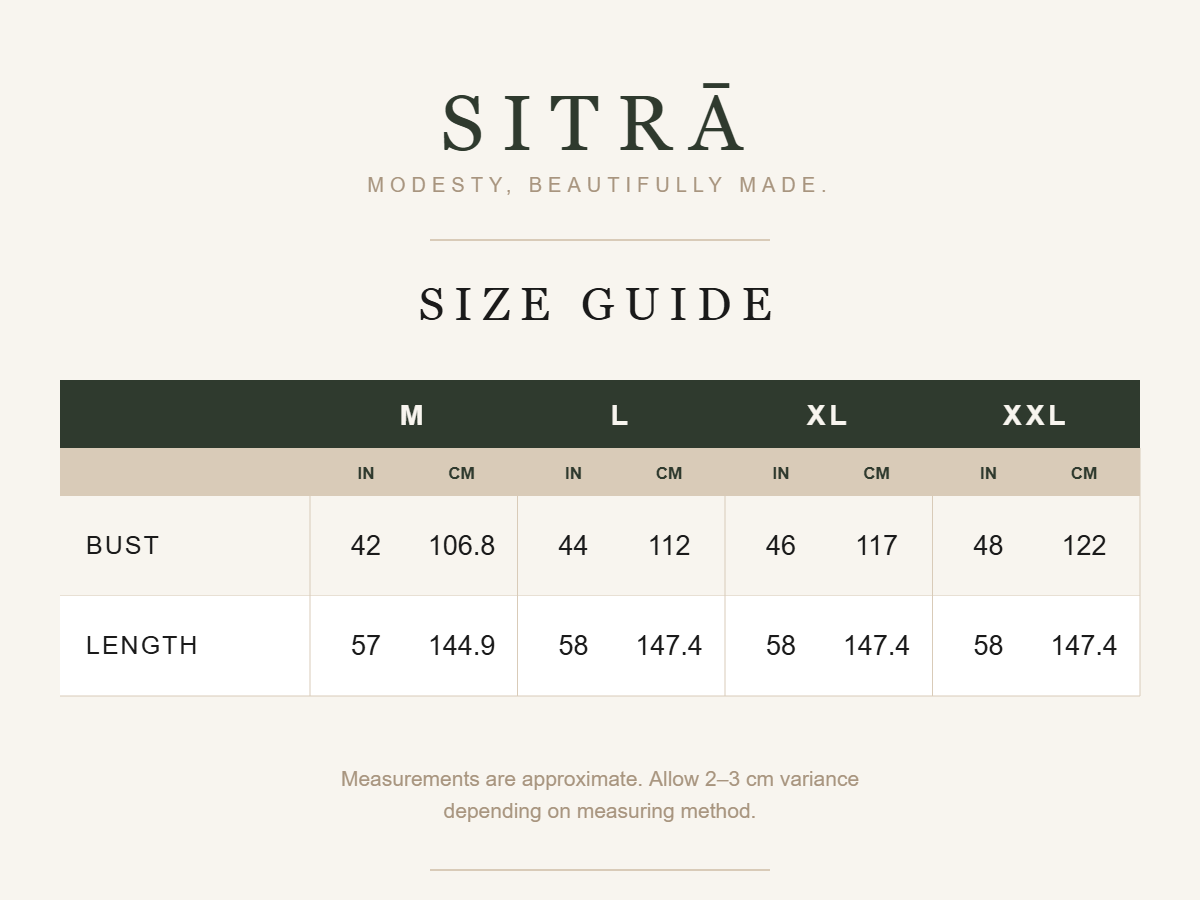
Task: Click the IN subheader under size XXL
Action: [988, 473]
